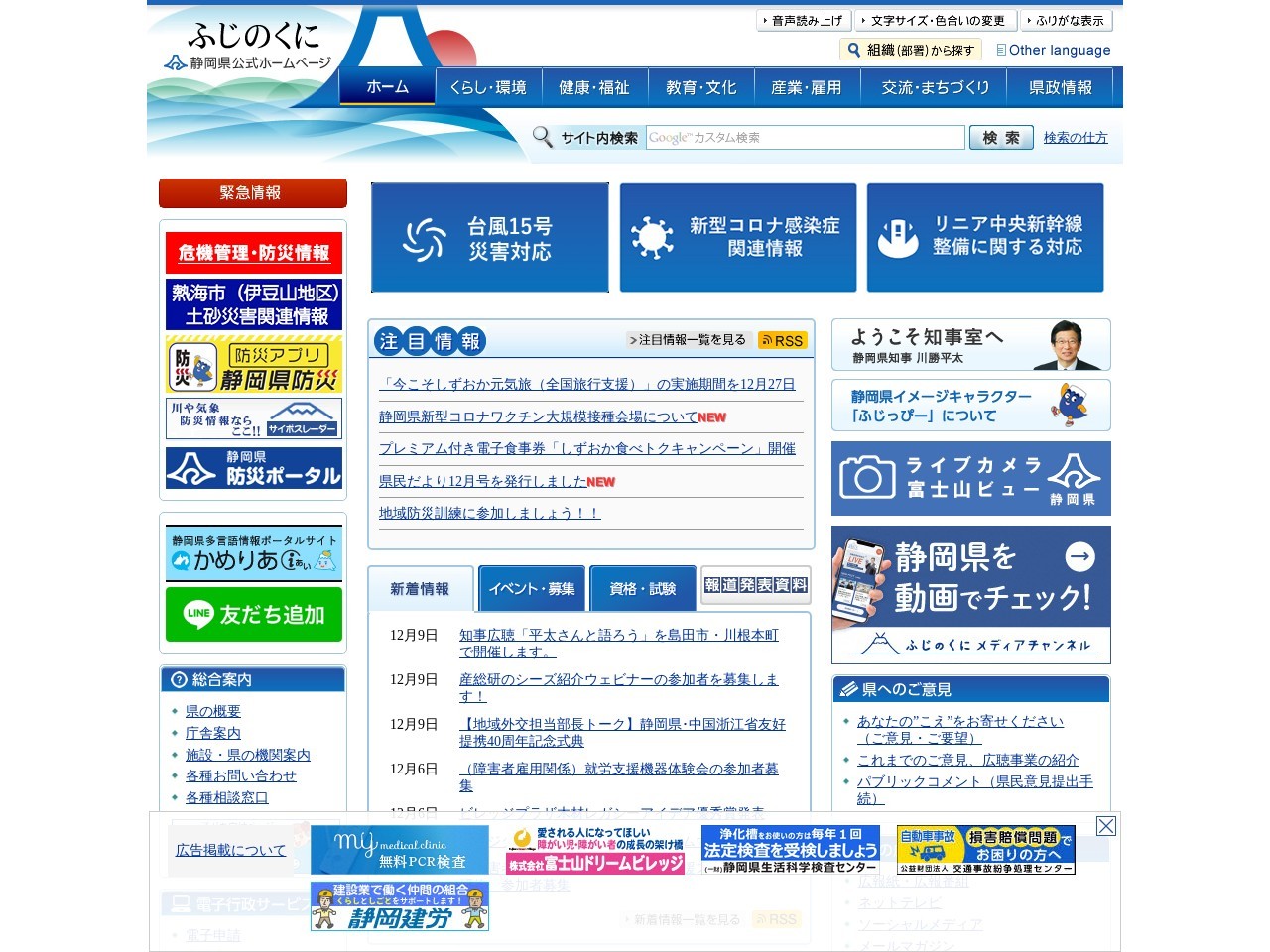
Task: Select ホーム in main navigation
Action: [387, 87]
